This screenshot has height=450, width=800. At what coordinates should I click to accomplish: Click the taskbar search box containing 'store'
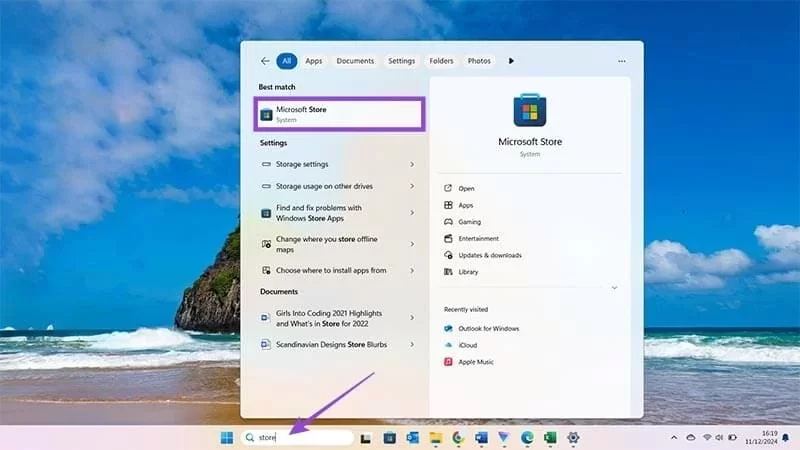(x=300, y=437)
